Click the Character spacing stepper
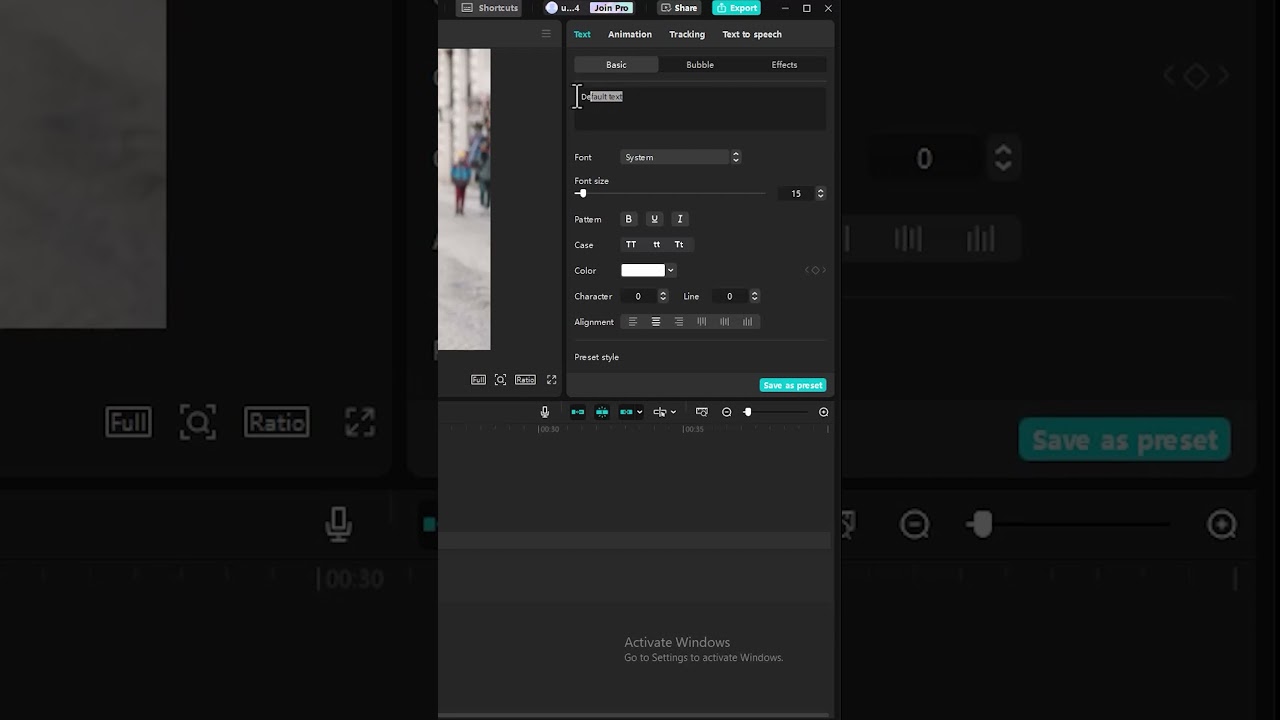The width and height of the screenshot is (1280, 720). pyautogui.click(x=663, y=296)
